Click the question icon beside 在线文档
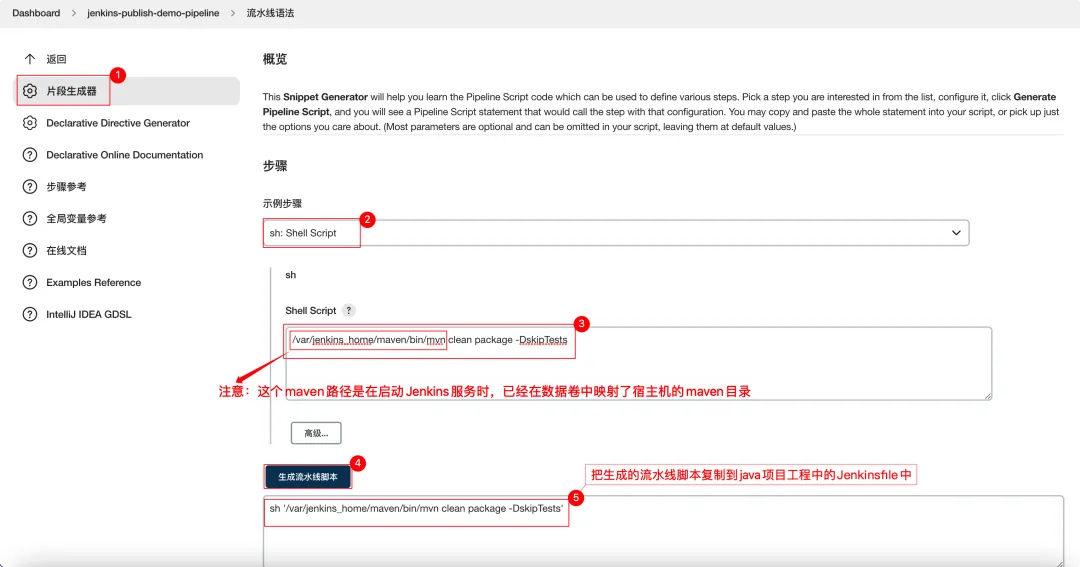 point(30,251)
